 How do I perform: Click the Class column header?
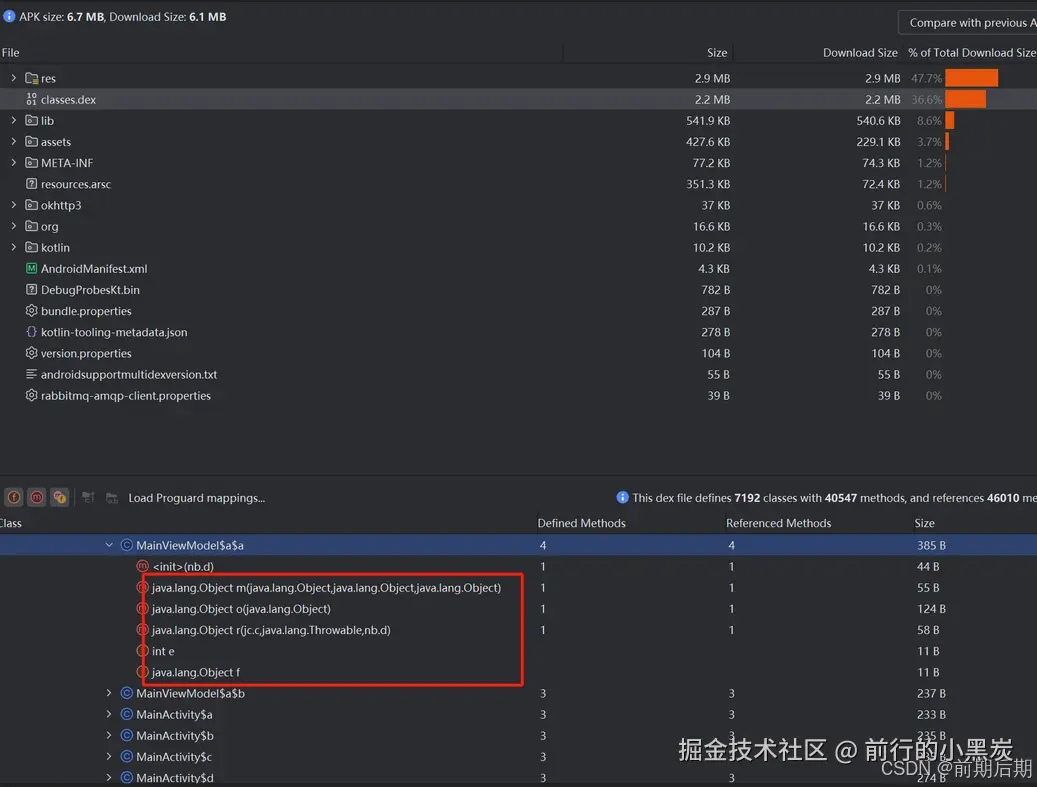pyautogui.click(x=11, y=523)
